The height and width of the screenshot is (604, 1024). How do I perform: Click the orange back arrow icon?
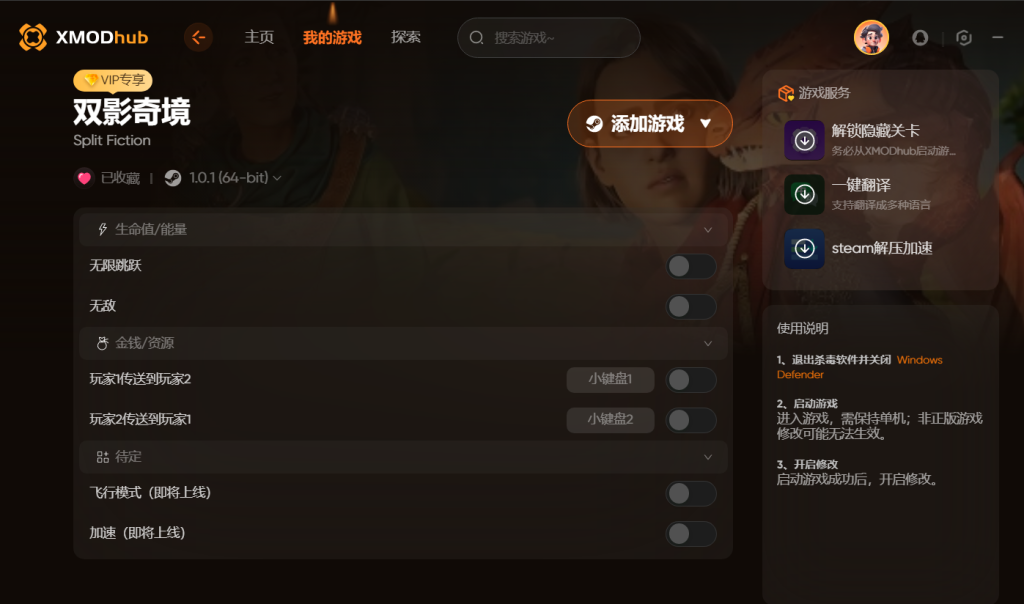pyautogui.click(x=199, y=37)
